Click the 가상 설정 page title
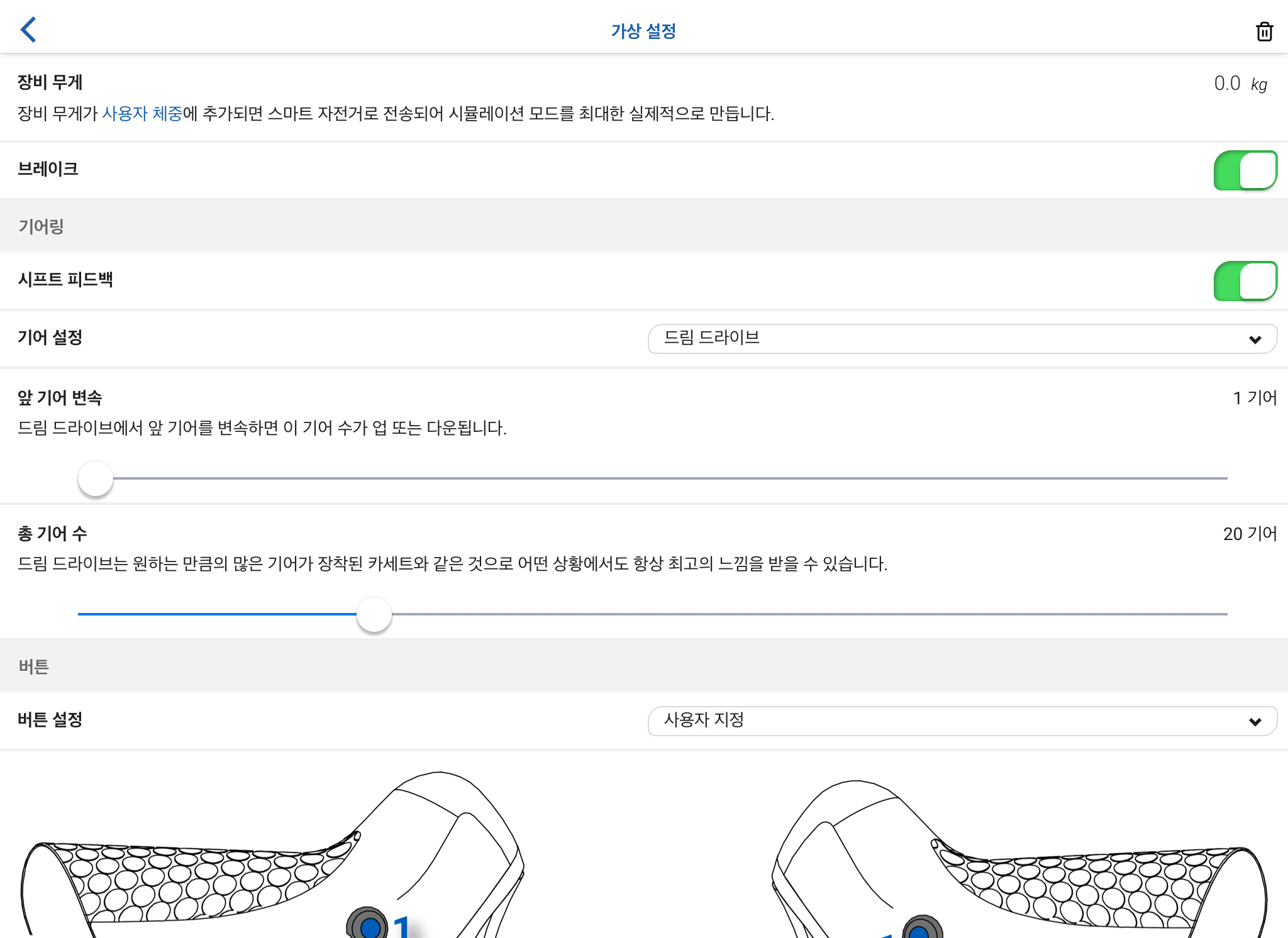 click(x=643, y=31)
